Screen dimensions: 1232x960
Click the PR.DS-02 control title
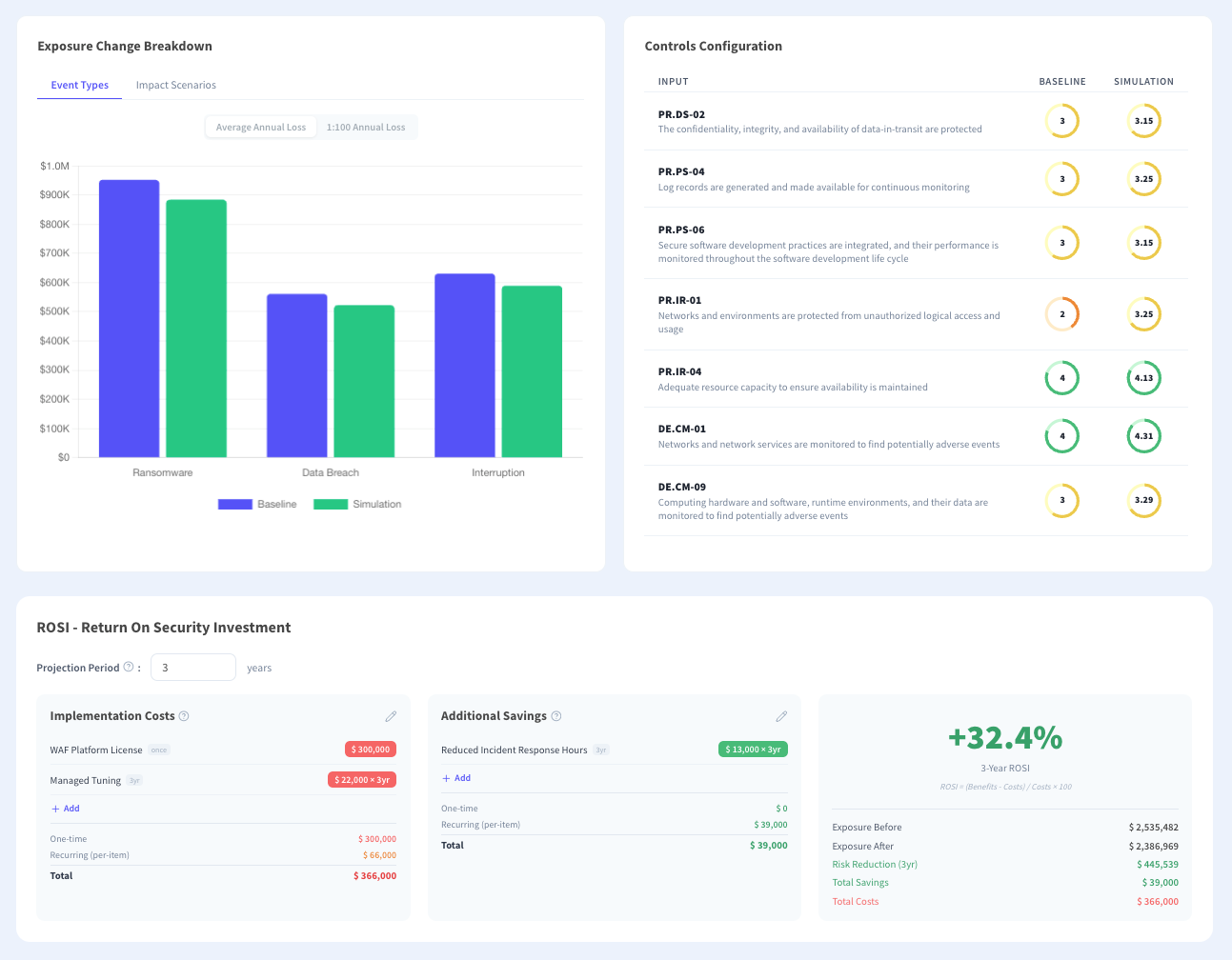pyautogui.click(x=681, y=114)
